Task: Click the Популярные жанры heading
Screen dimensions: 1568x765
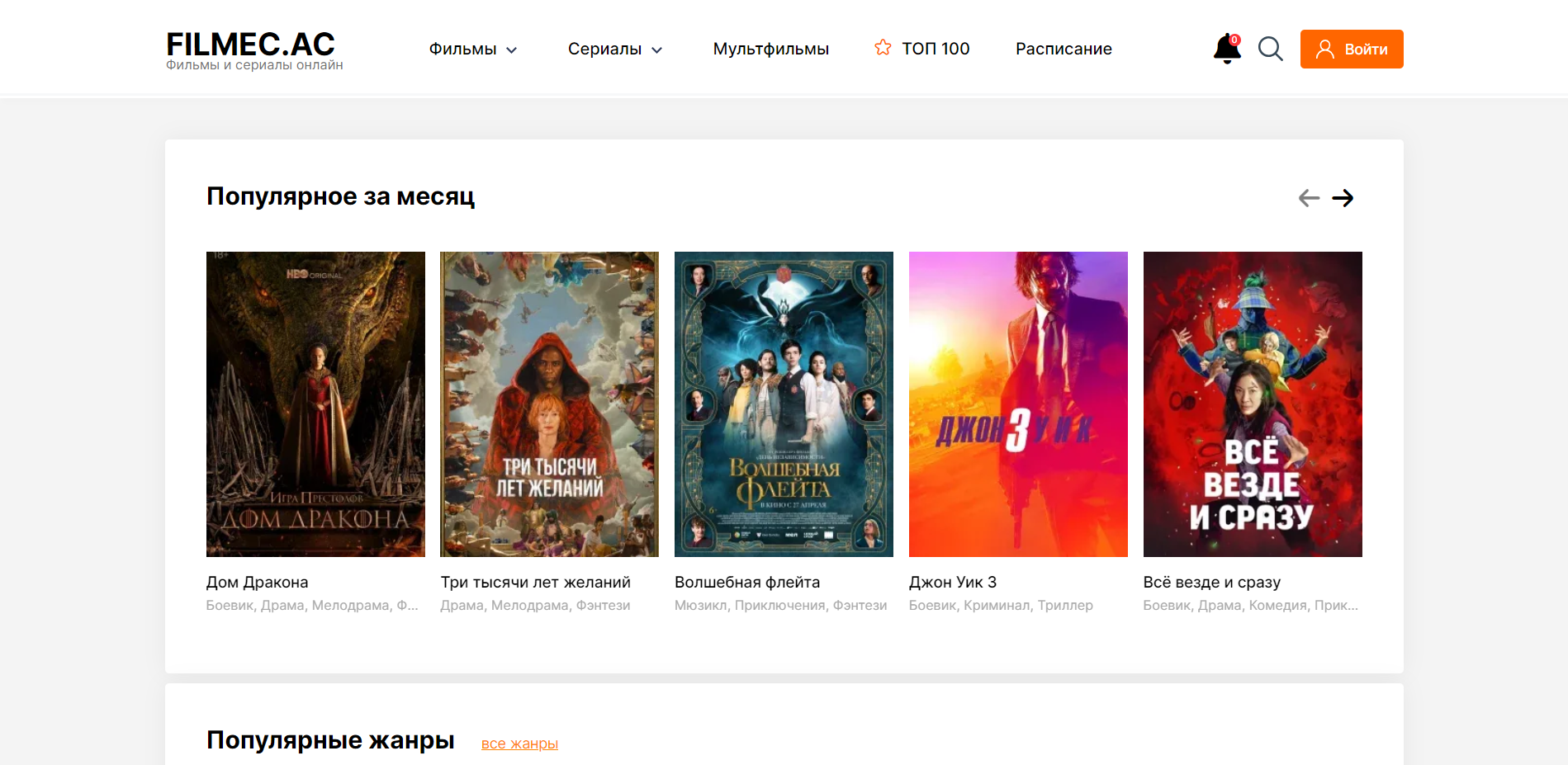Action: pos(330,740)
